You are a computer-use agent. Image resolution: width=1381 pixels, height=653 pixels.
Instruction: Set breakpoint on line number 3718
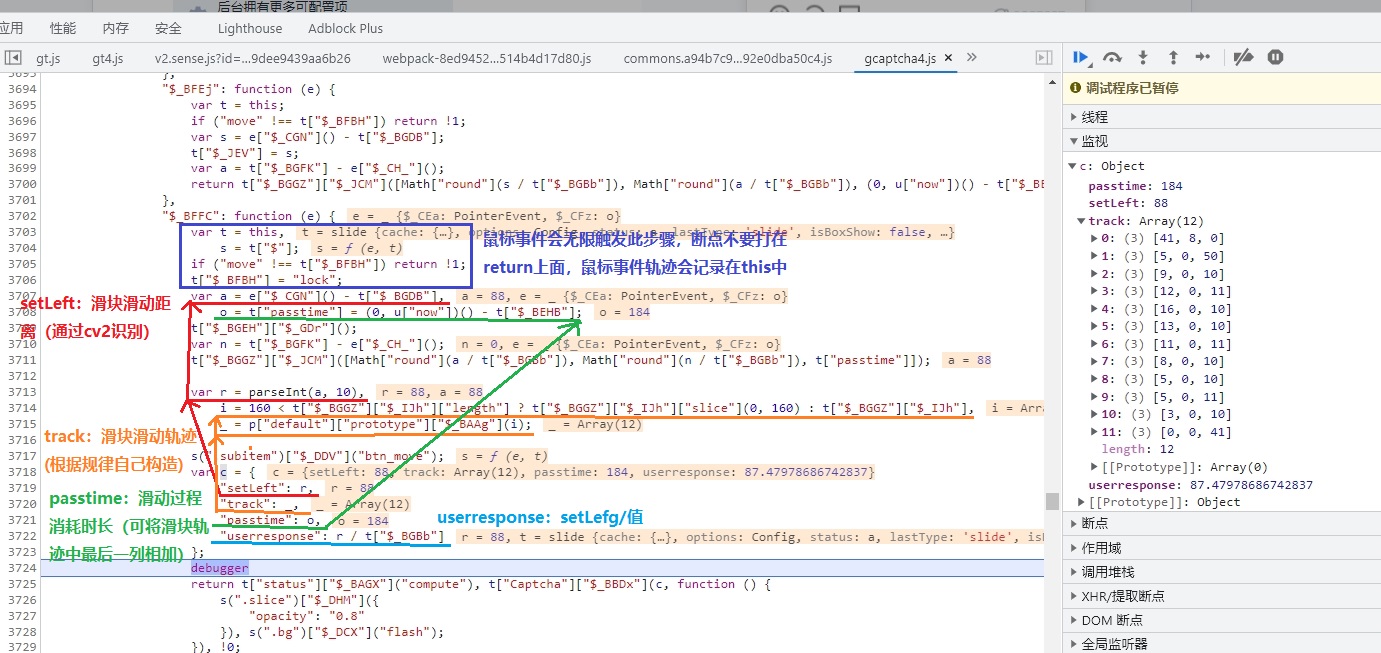point(20,472)
